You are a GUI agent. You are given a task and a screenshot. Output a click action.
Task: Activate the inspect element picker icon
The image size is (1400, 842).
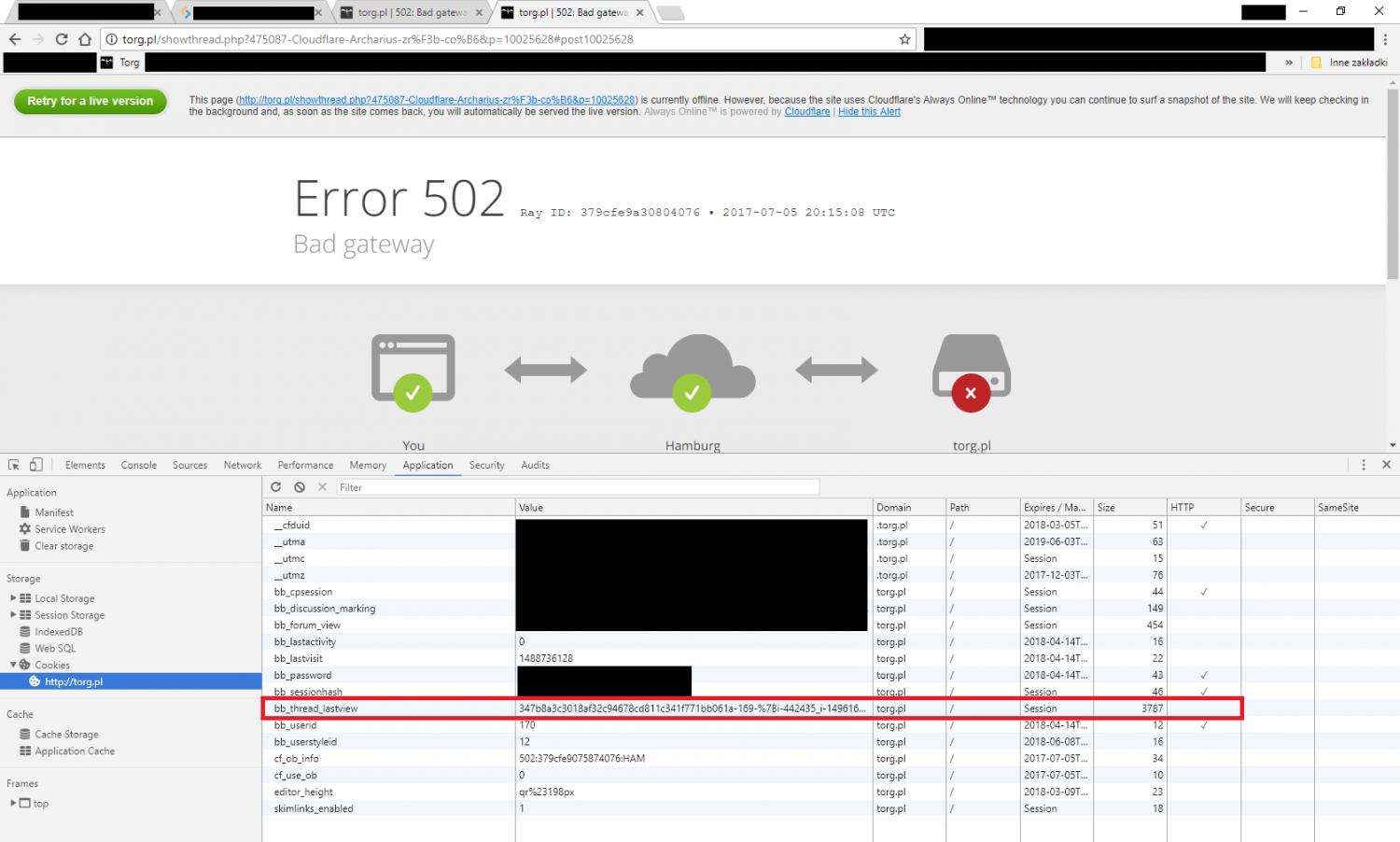[x=14, y=465]
